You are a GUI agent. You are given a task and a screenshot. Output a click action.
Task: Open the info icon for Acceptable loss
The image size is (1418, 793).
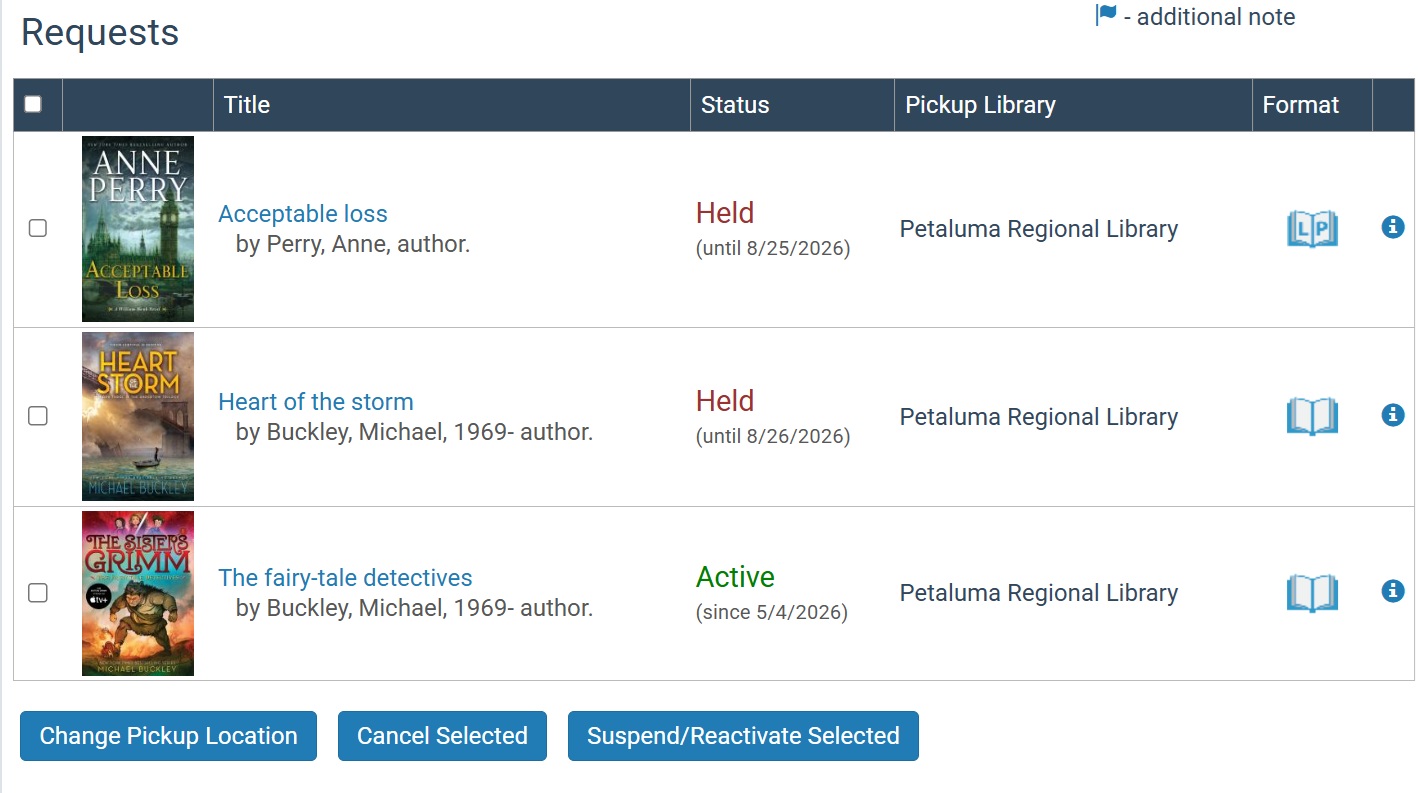pos(1392,228)
